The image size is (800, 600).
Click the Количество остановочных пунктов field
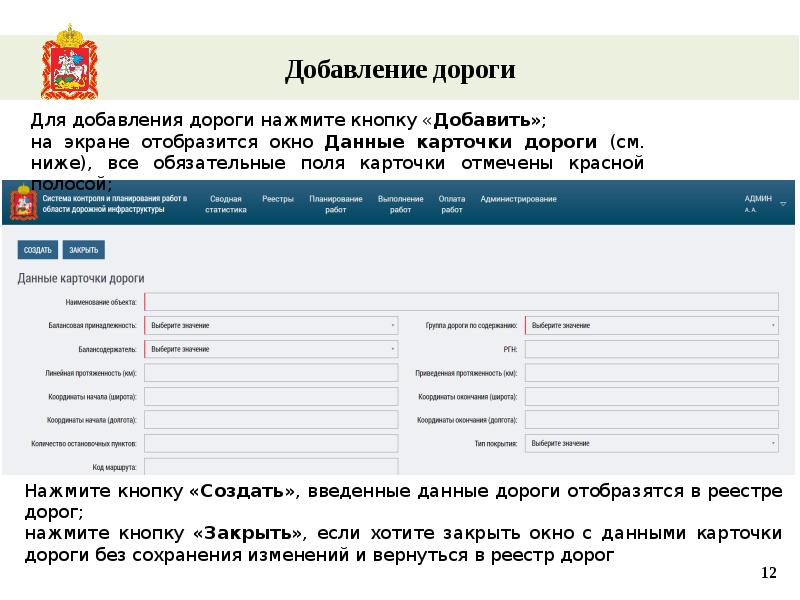pos(271,443)
